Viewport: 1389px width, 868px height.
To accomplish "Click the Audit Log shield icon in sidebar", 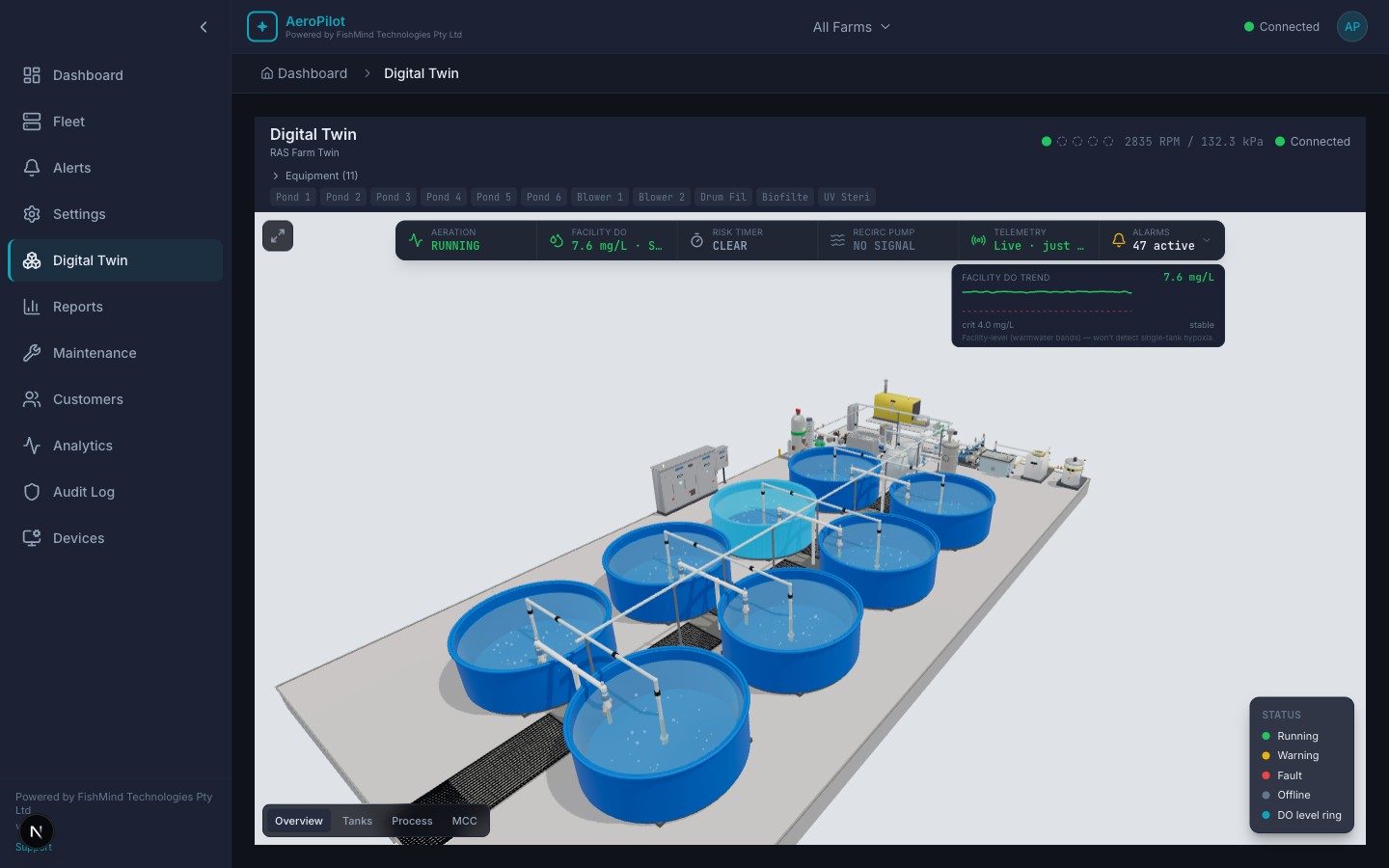I will point(32,492).
